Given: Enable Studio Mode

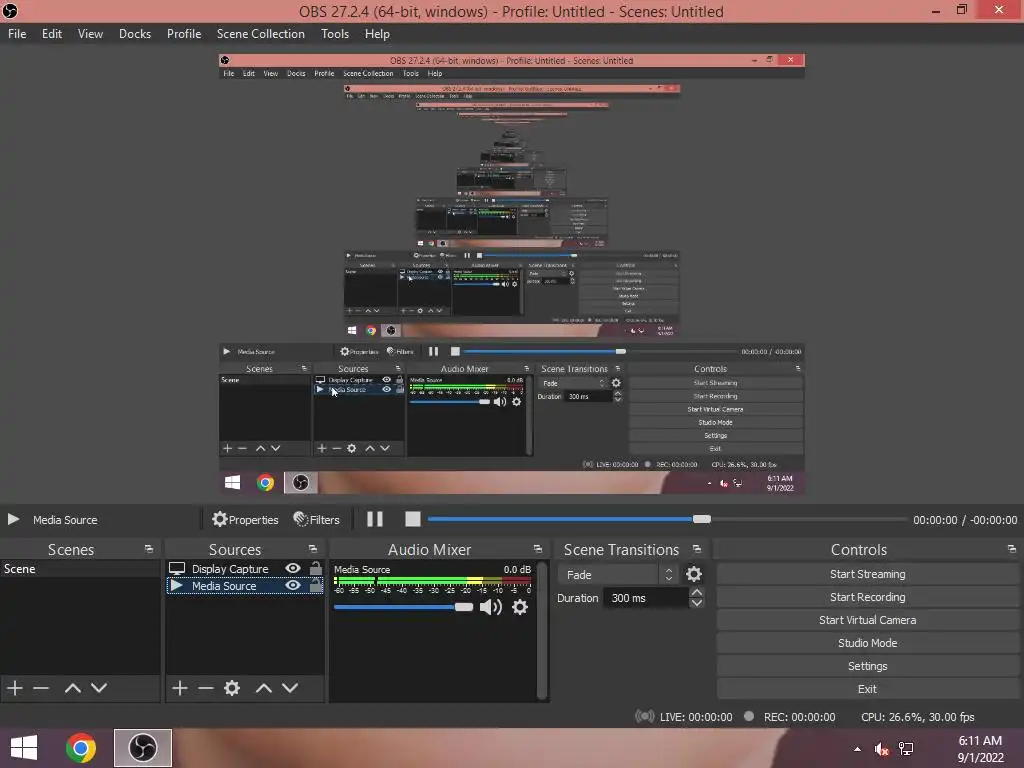Looking at the screenshot, I should click(x=867, y=643).
